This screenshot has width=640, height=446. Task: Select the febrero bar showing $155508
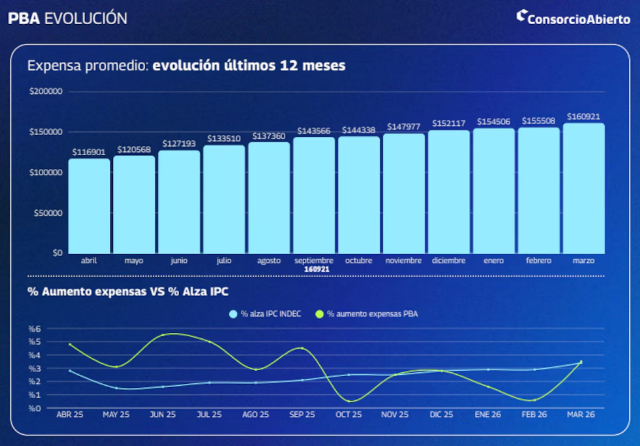[x=539, y=190]
